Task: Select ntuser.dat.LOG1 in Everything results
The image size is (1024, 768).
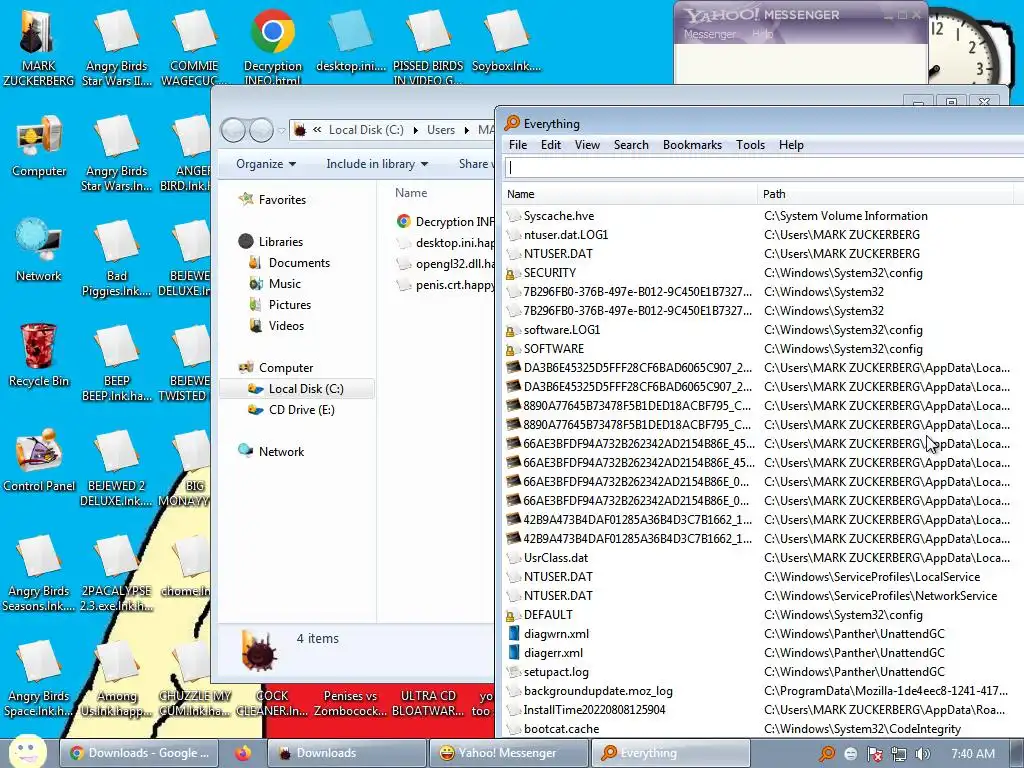Action: (566, 234)
